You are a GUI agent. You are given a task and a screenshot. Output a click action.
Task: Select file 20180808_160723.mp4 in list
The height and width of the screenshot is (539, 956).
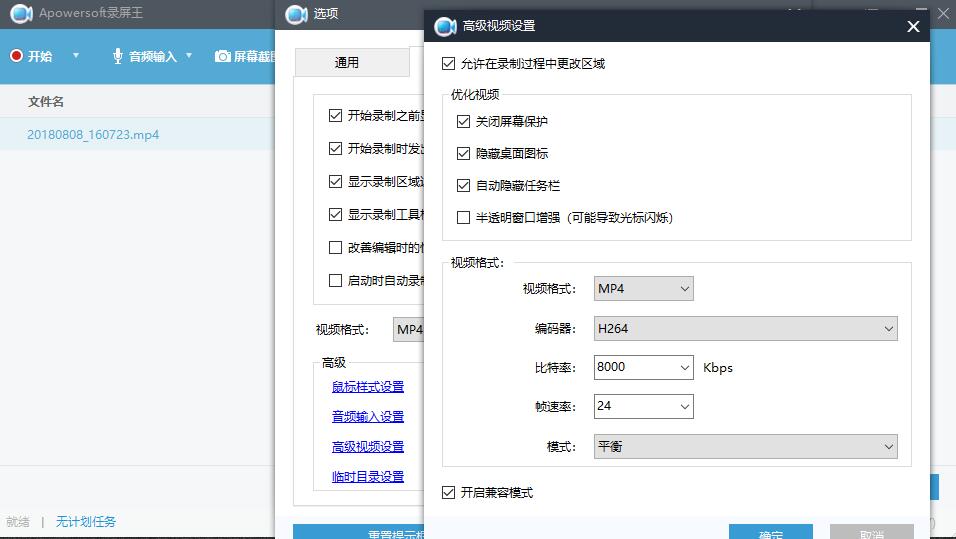pos(93,134)
